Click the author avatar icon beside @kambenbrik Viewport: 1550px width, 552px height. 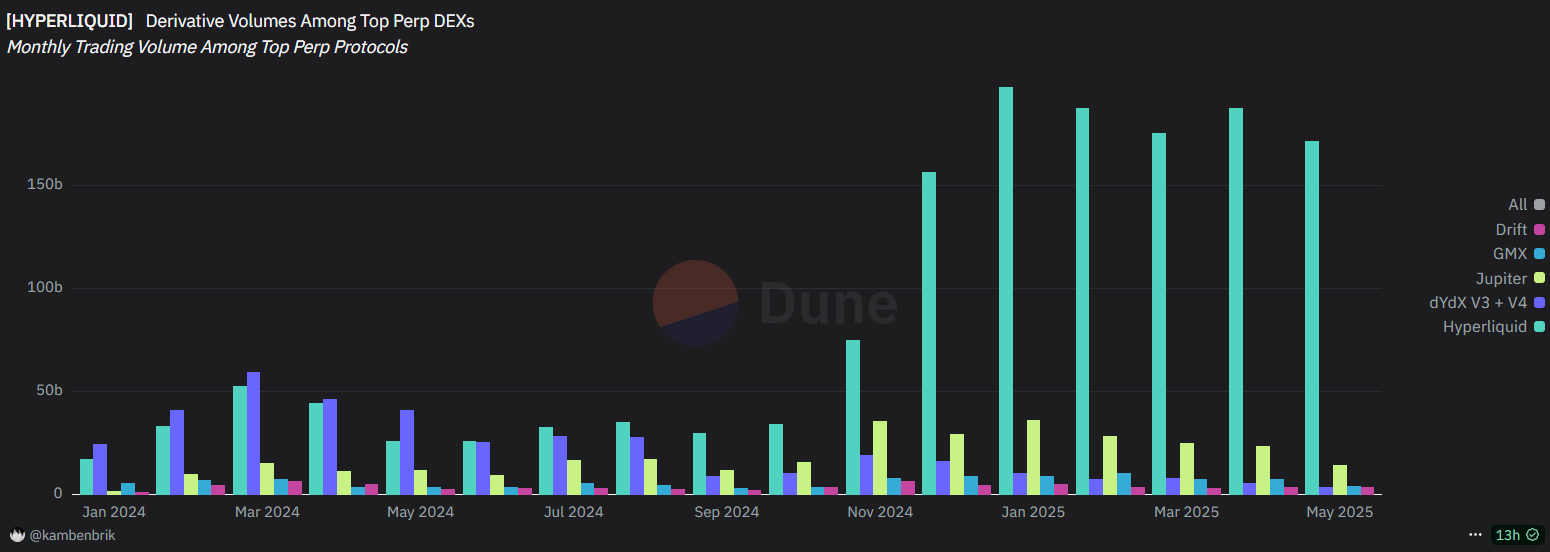click(x=17, y=535)
